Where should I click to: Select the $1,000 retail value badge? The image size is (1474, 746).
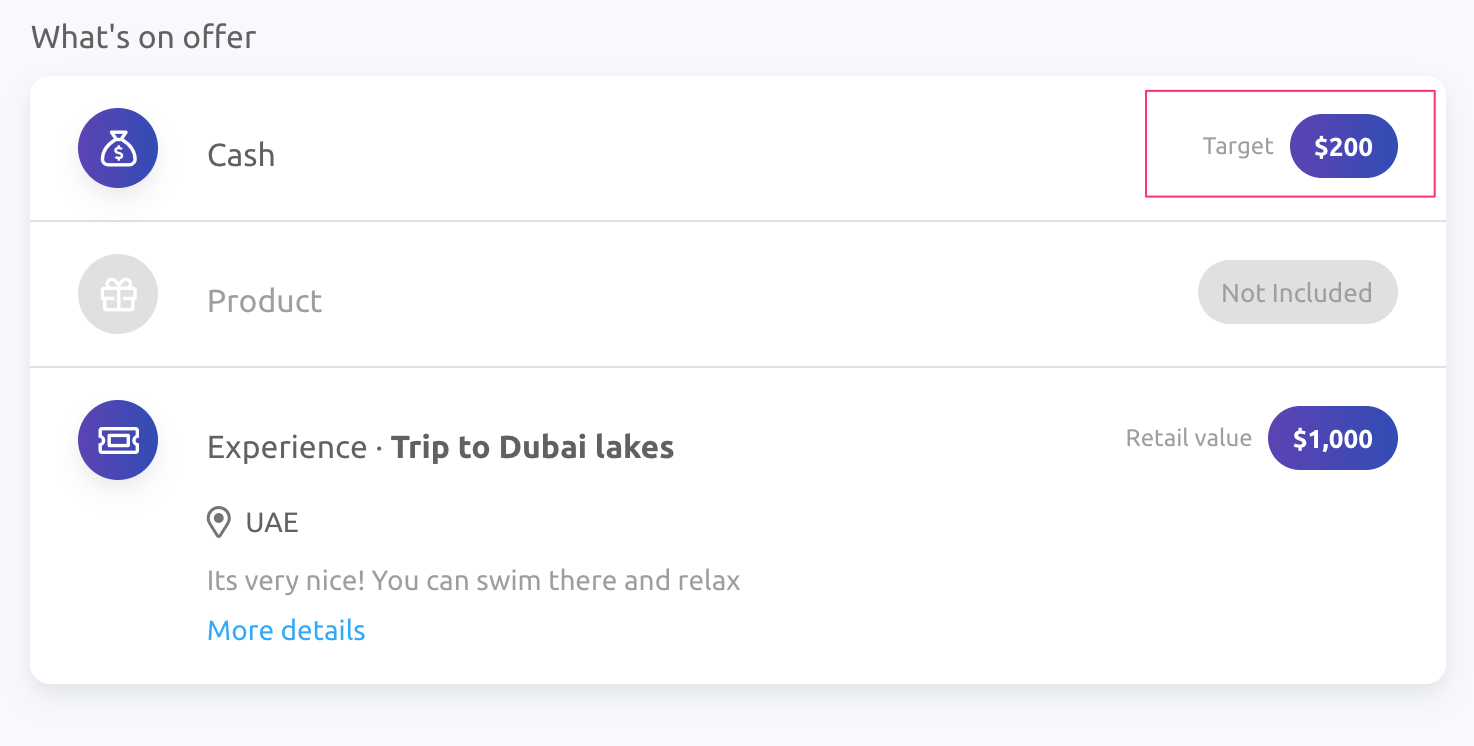pos(1332,438)
